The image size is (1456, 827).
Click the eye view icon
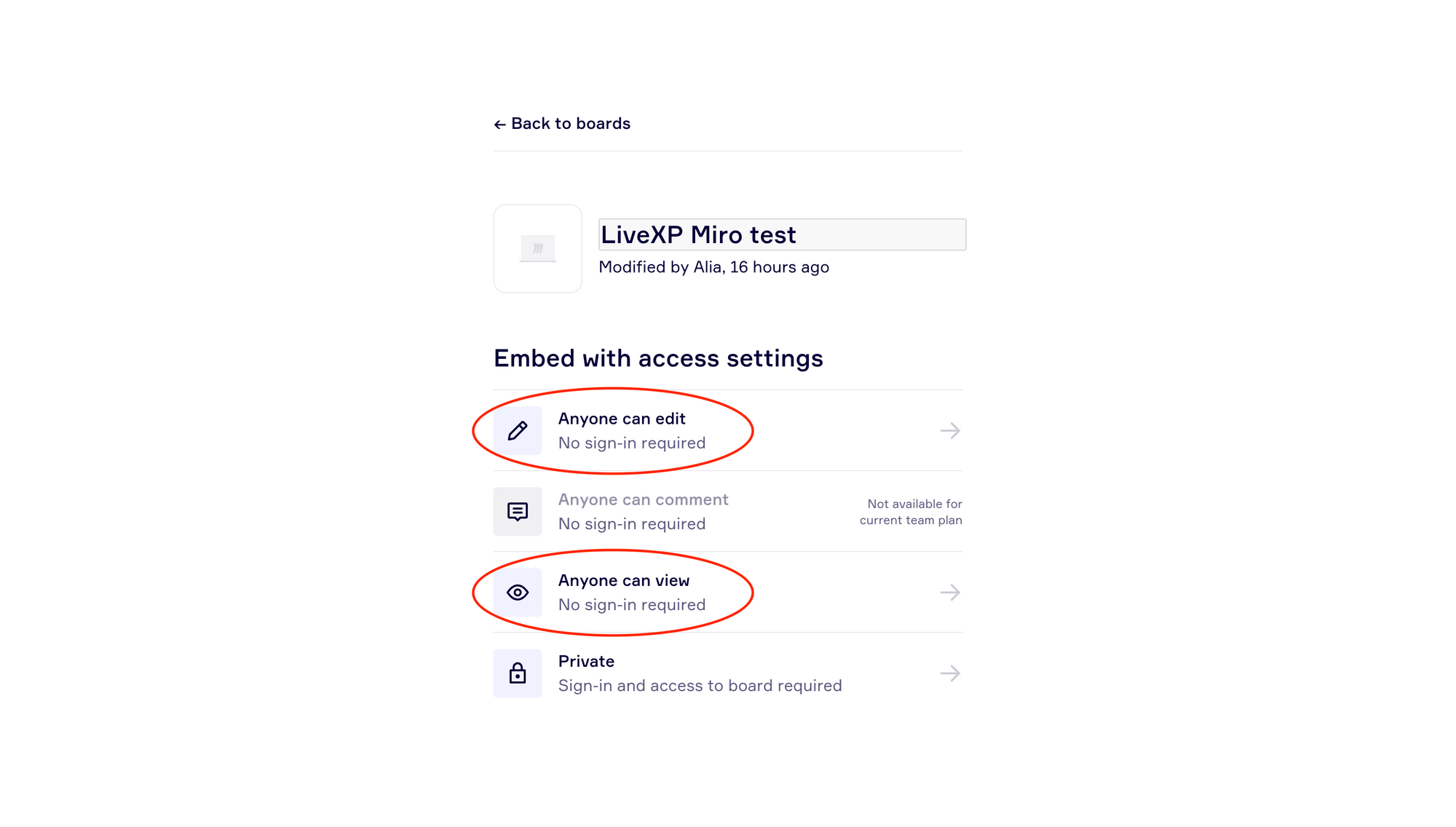coord(518,593)
